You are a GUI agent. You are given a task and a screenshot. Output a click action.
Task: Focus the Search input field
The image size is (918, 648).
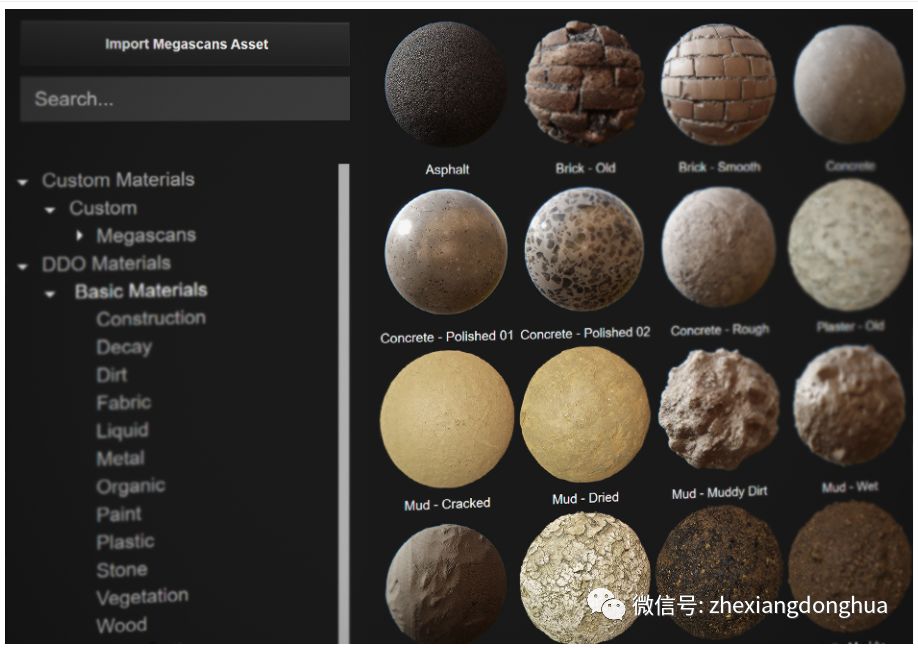point(185,99)
